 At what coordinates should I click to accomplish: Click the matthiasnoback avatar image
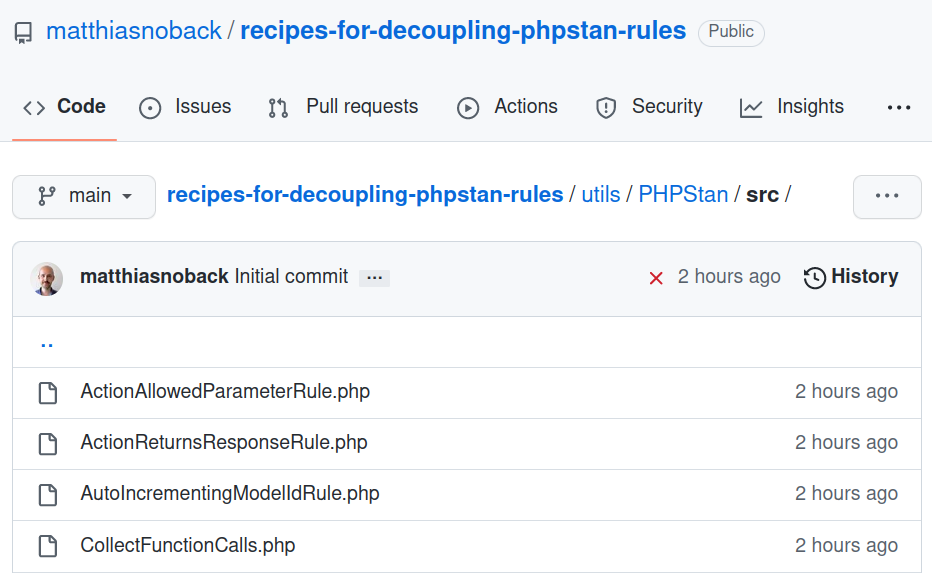coord(47,279)
